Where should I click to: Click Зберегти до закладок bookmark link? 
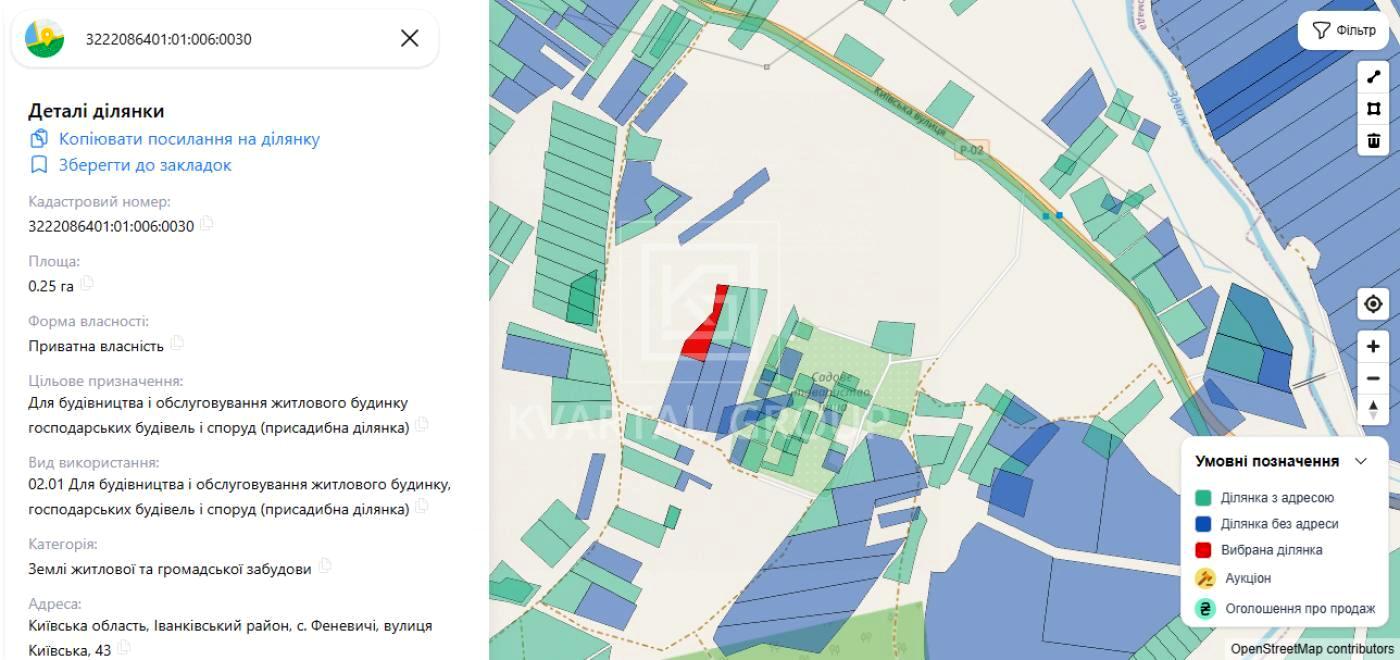[x=145, y=165]
